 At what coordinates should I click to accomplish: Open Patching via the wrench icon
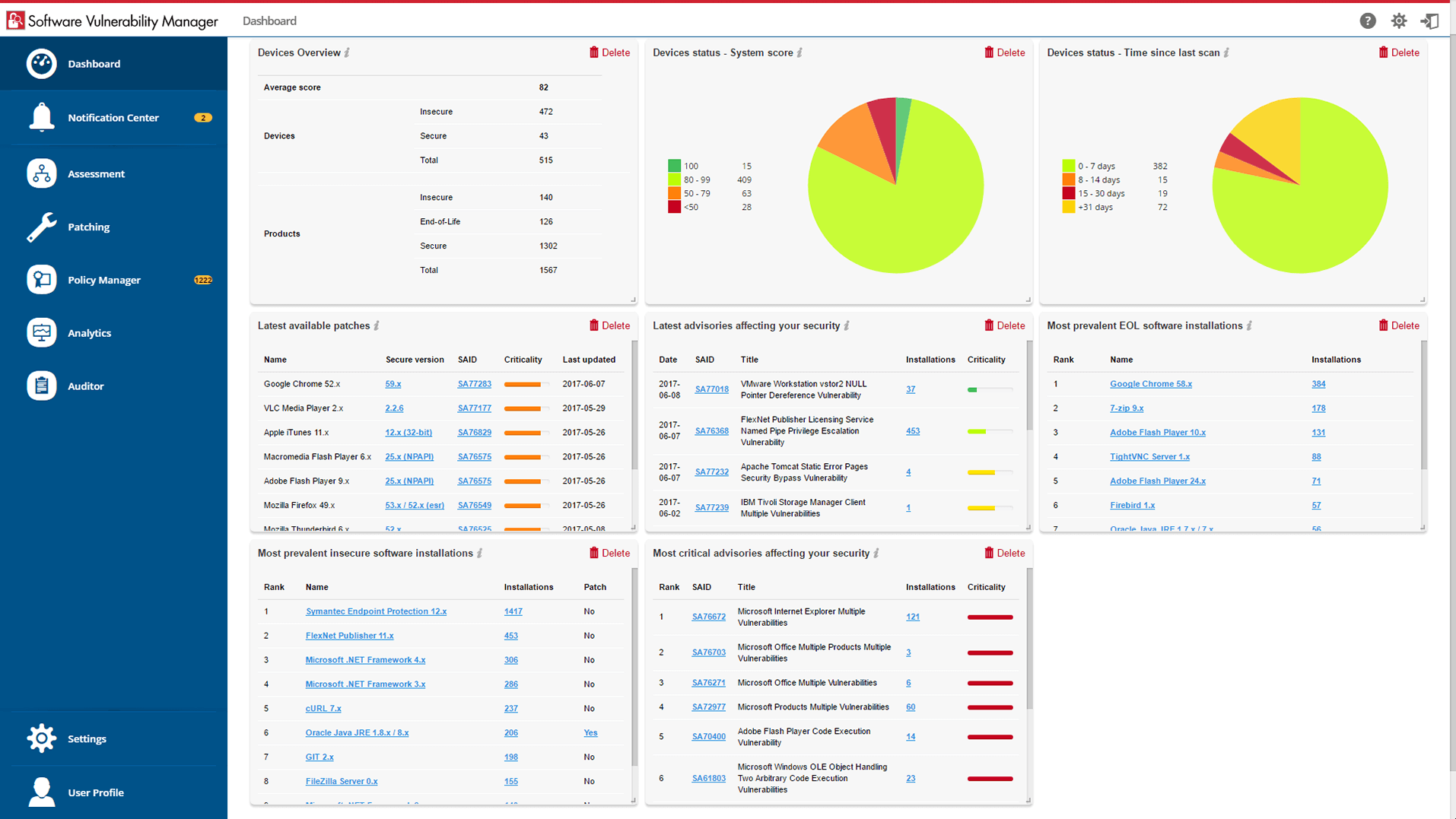point(42,227)
